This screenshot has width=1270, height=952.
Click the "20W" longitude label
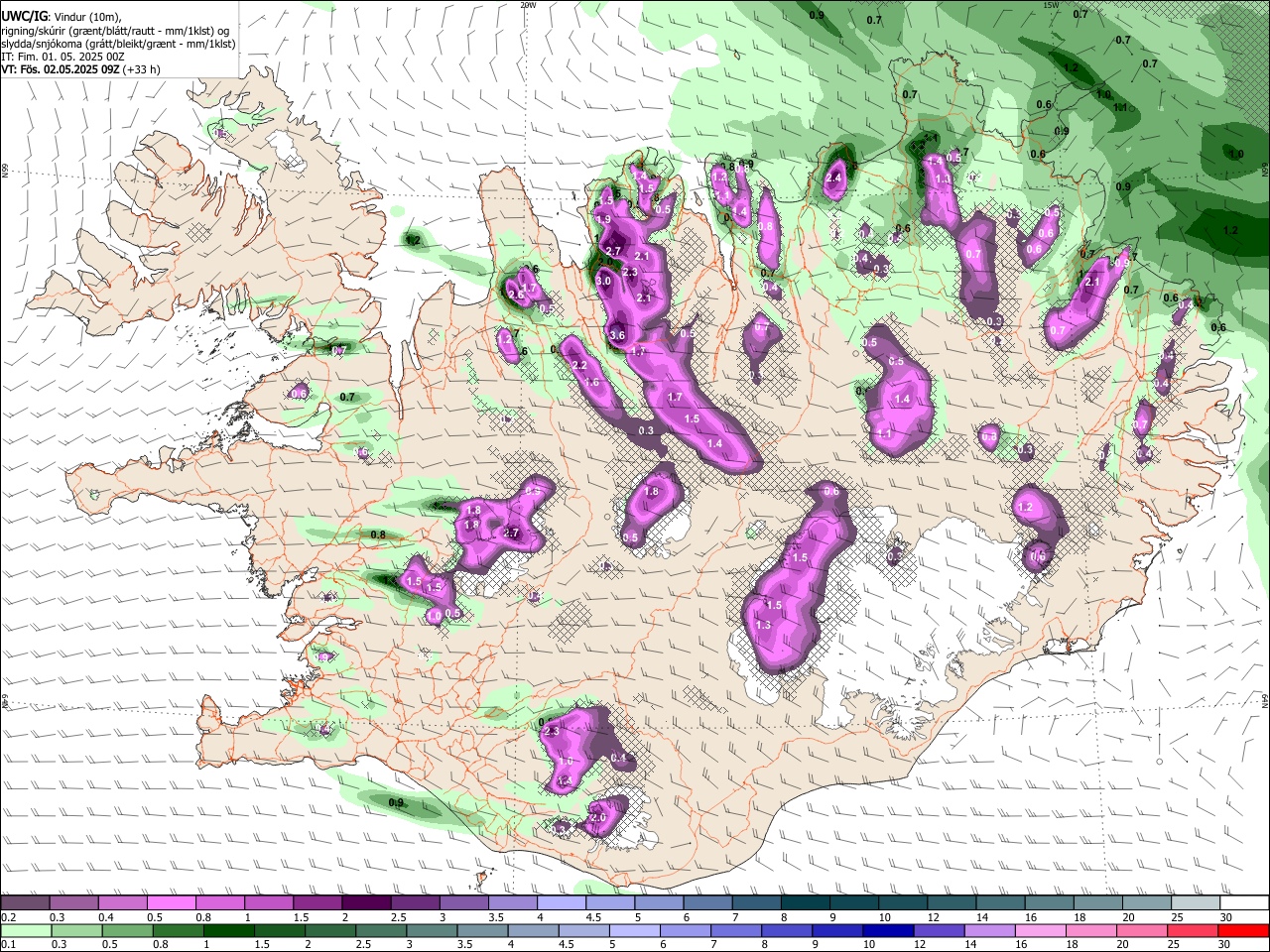(528, 5)
